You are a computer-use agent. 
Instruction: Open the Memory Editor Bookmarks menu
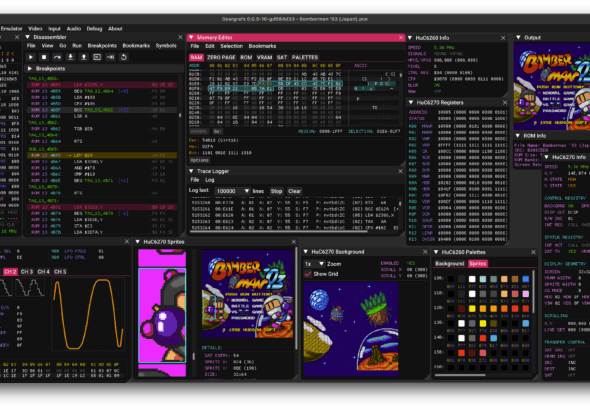click(x=262, y=46)
